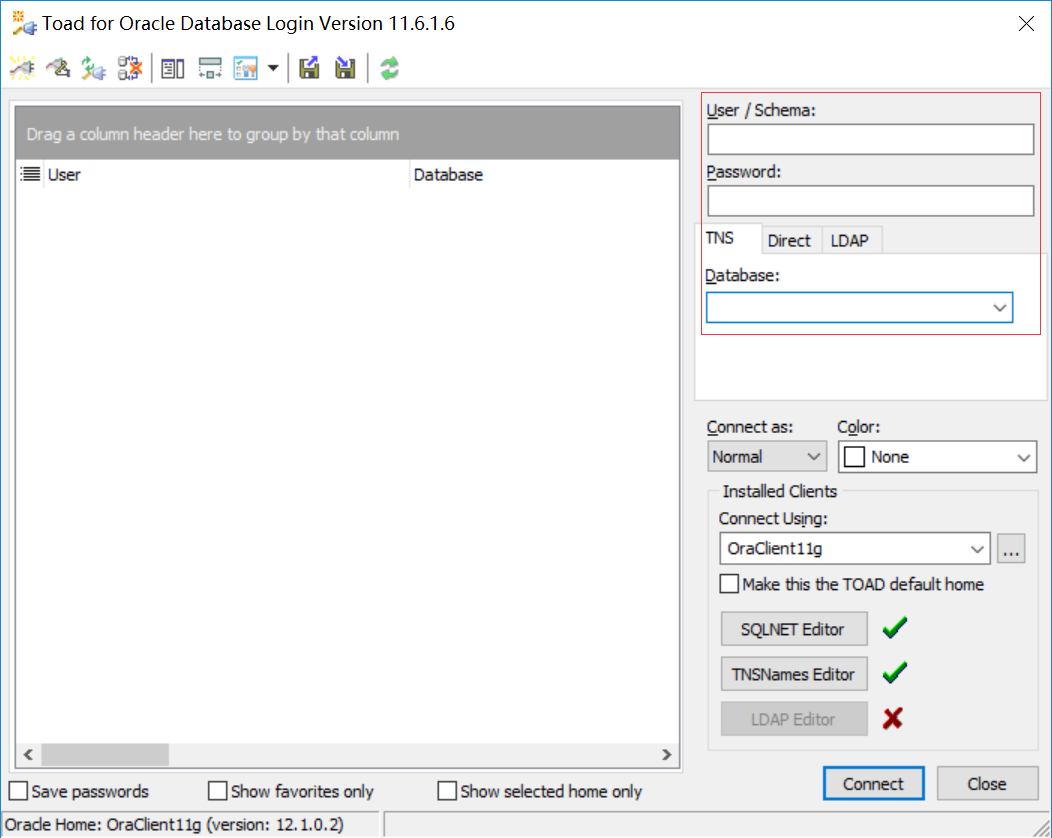Switch to the Direct tab
The image size is (1052, 838).
click(789, 241)
